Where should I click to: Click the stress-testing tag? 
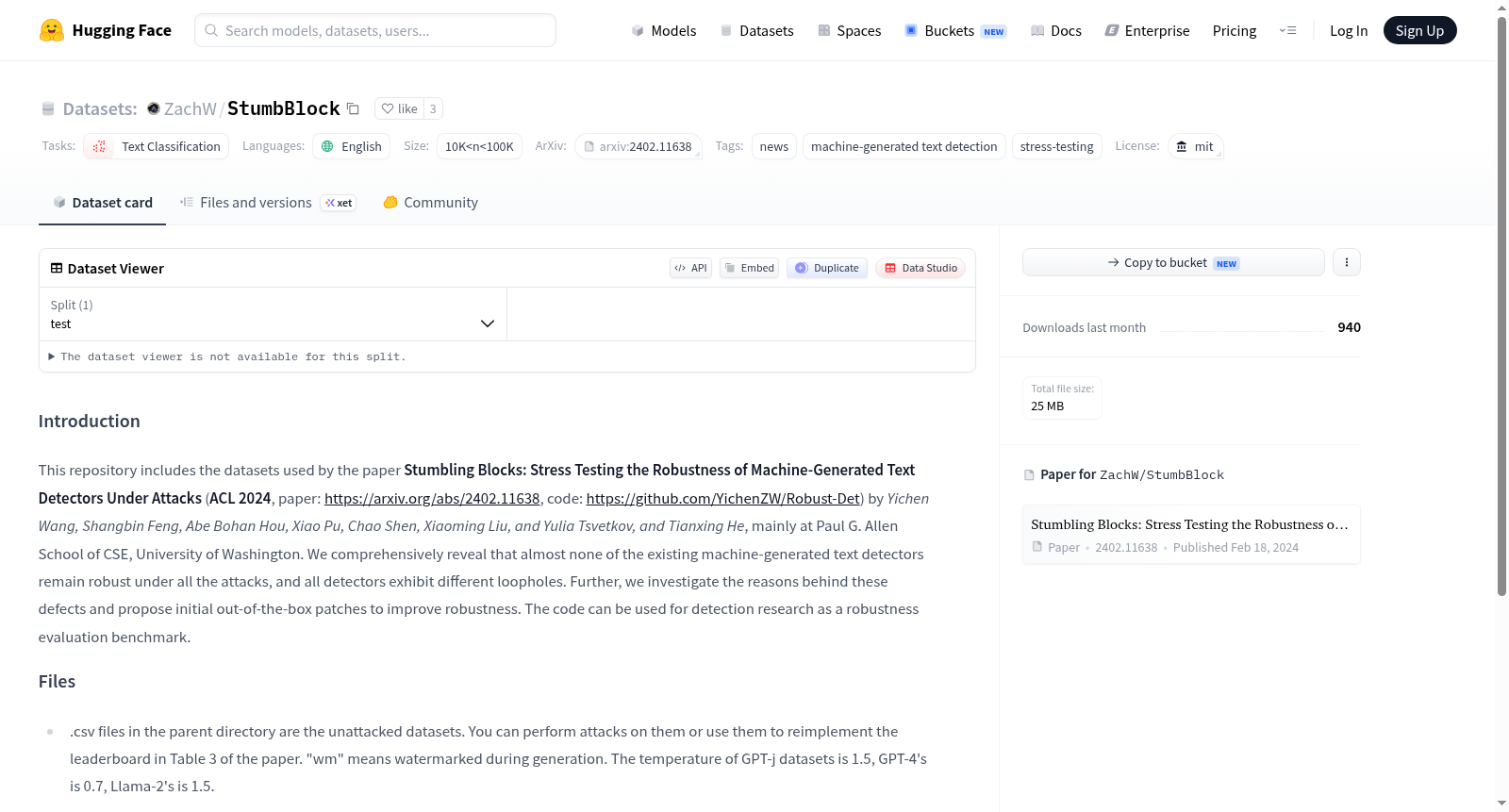[1057, 146]
